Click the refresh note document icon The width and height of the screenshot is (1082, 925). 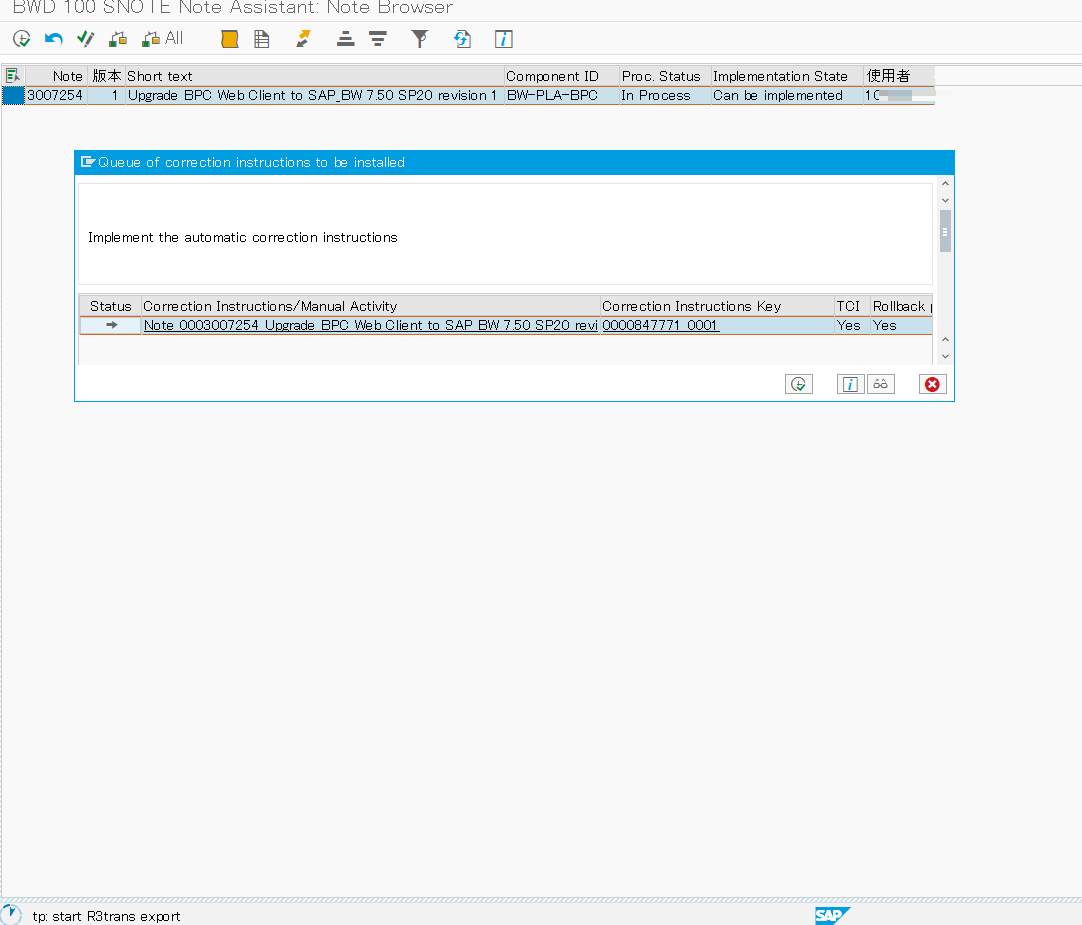point(462,39)
